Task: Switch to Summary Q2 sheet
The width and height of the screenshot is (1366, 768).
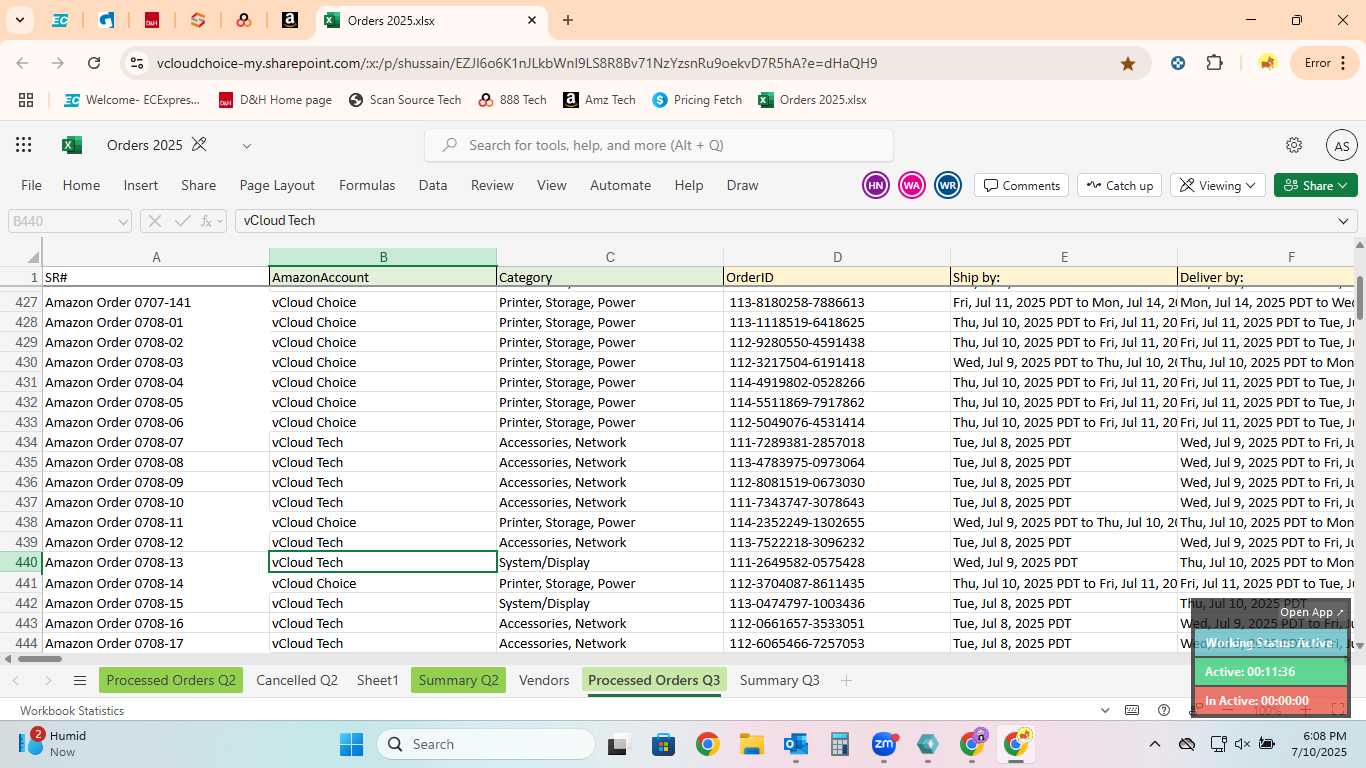Action: [458, 680]
